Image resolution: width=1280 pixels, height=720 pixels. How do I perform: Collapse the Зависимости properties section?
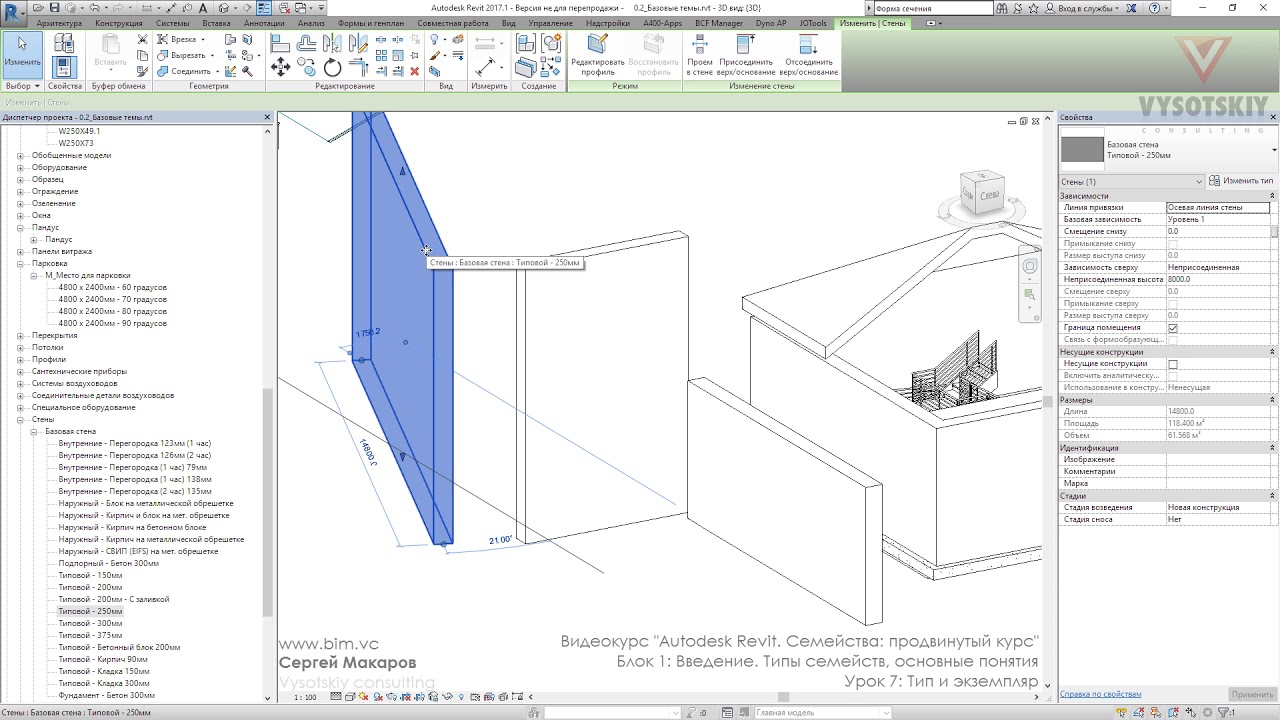click(x=1272, y=196)
